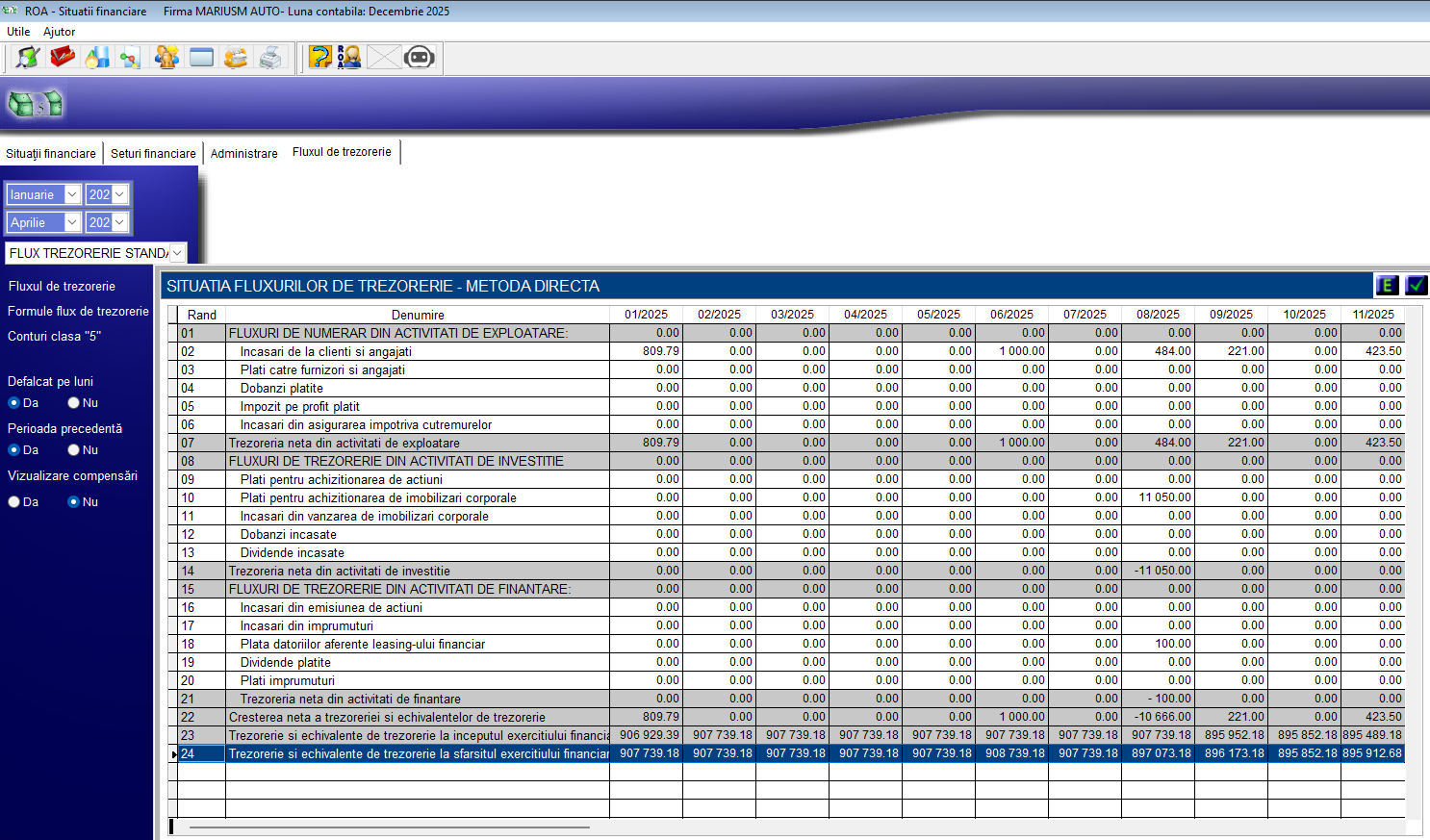Select row 02 Incasari de la clienti
1430x840 pixels.
tap(325, 352)
